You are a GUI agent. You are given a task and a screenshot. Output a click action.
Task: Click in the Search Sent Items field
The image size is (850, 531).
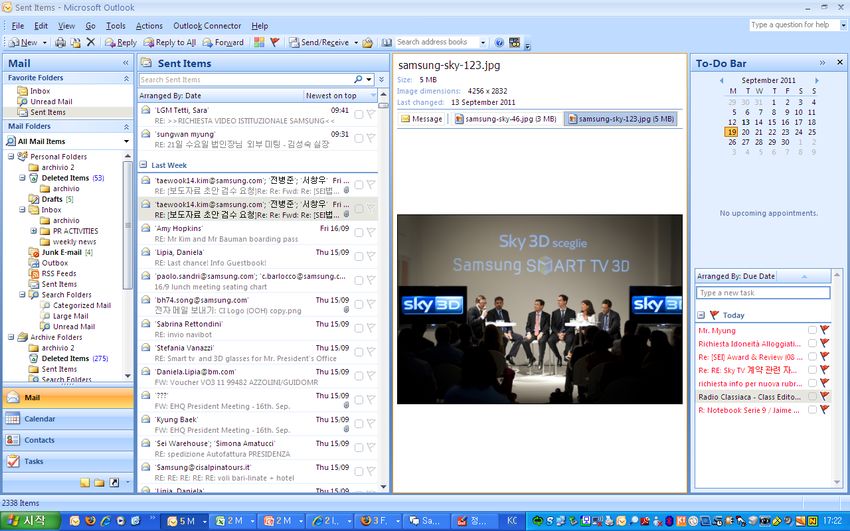247,80
